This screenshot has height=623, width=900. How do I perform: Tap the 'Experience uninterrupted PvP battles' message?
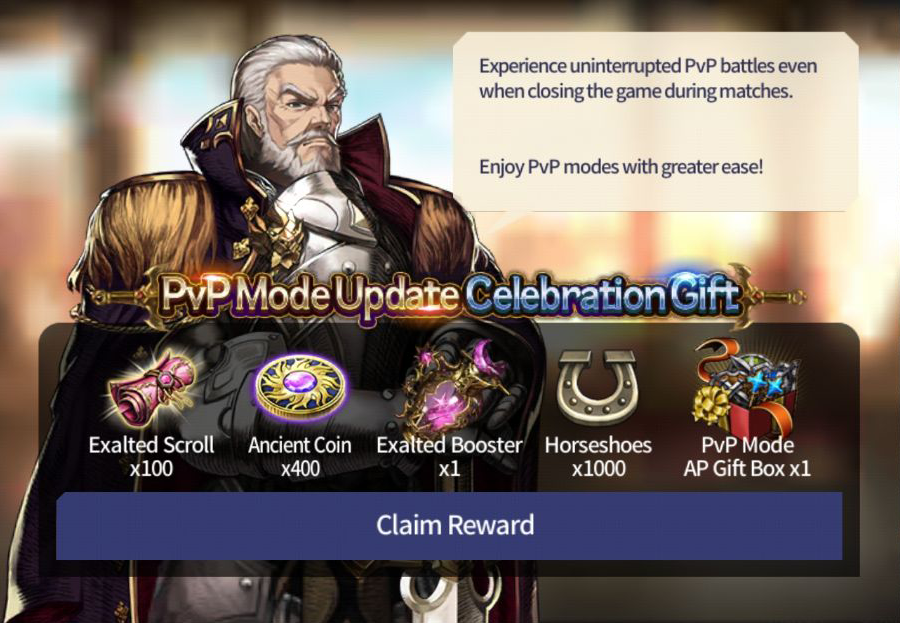648,79
